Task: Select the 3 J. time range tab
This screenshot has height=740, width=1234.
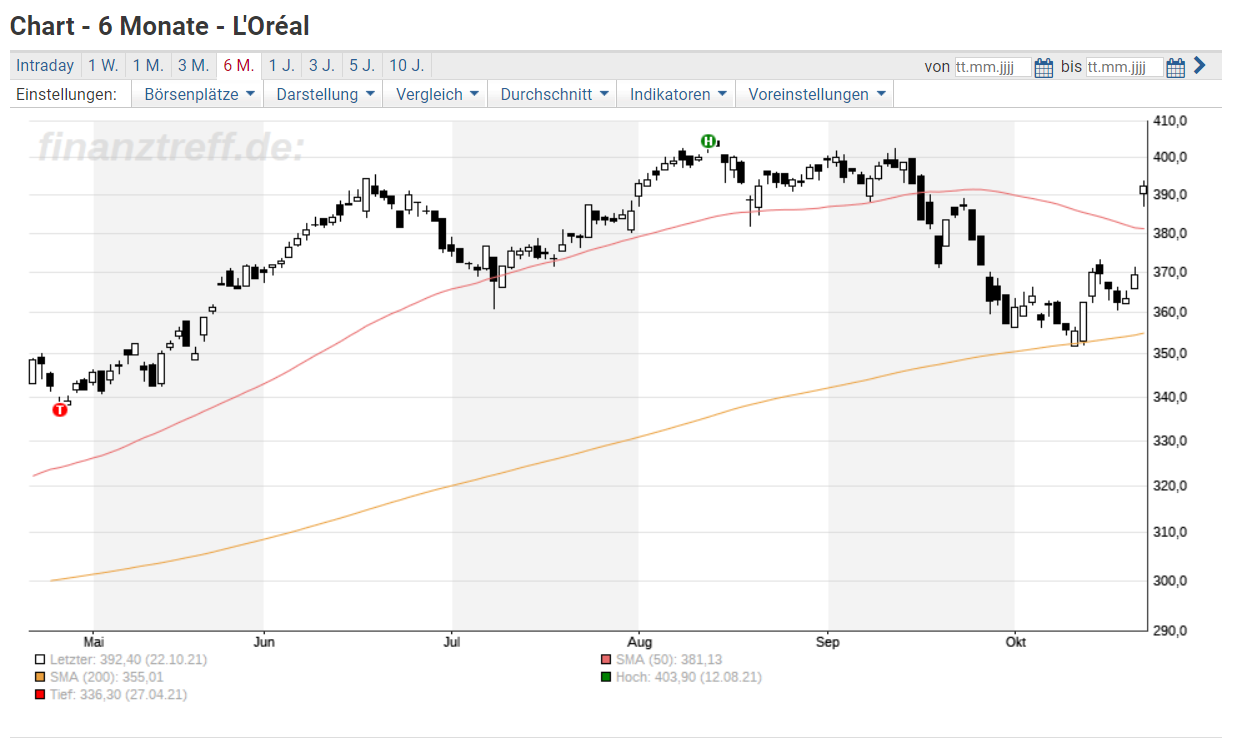Action: coord(321,66)
